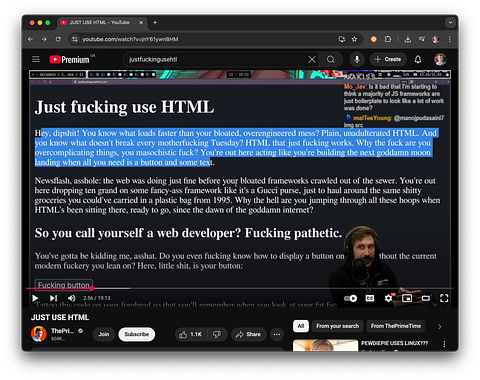This screenshot has height=380, width=480.
Task: Click the Join button
Action: 104,334
